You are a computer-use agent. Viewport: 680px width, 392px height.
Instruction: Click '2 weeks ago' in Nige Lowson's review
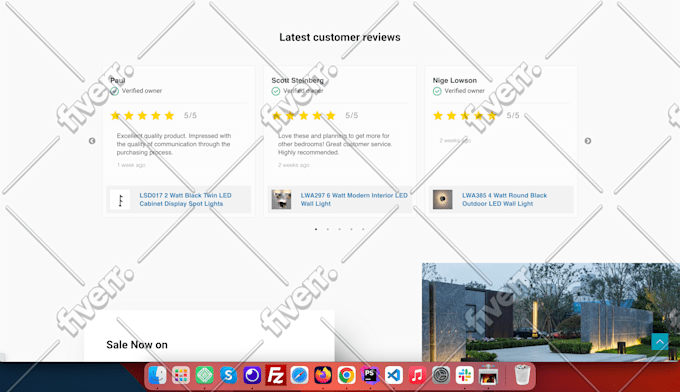pos(455,140)
